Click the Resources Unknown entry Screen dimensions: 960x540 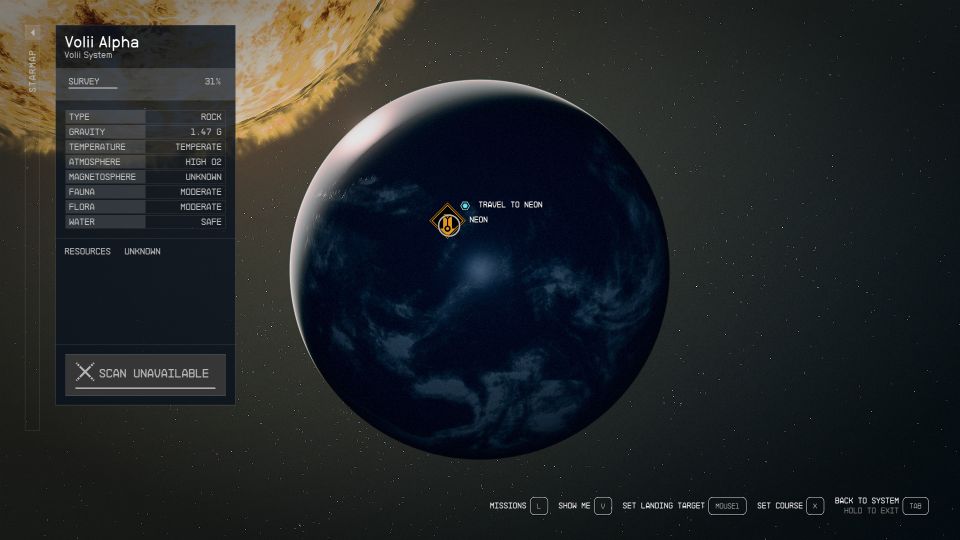click(113, 252)
